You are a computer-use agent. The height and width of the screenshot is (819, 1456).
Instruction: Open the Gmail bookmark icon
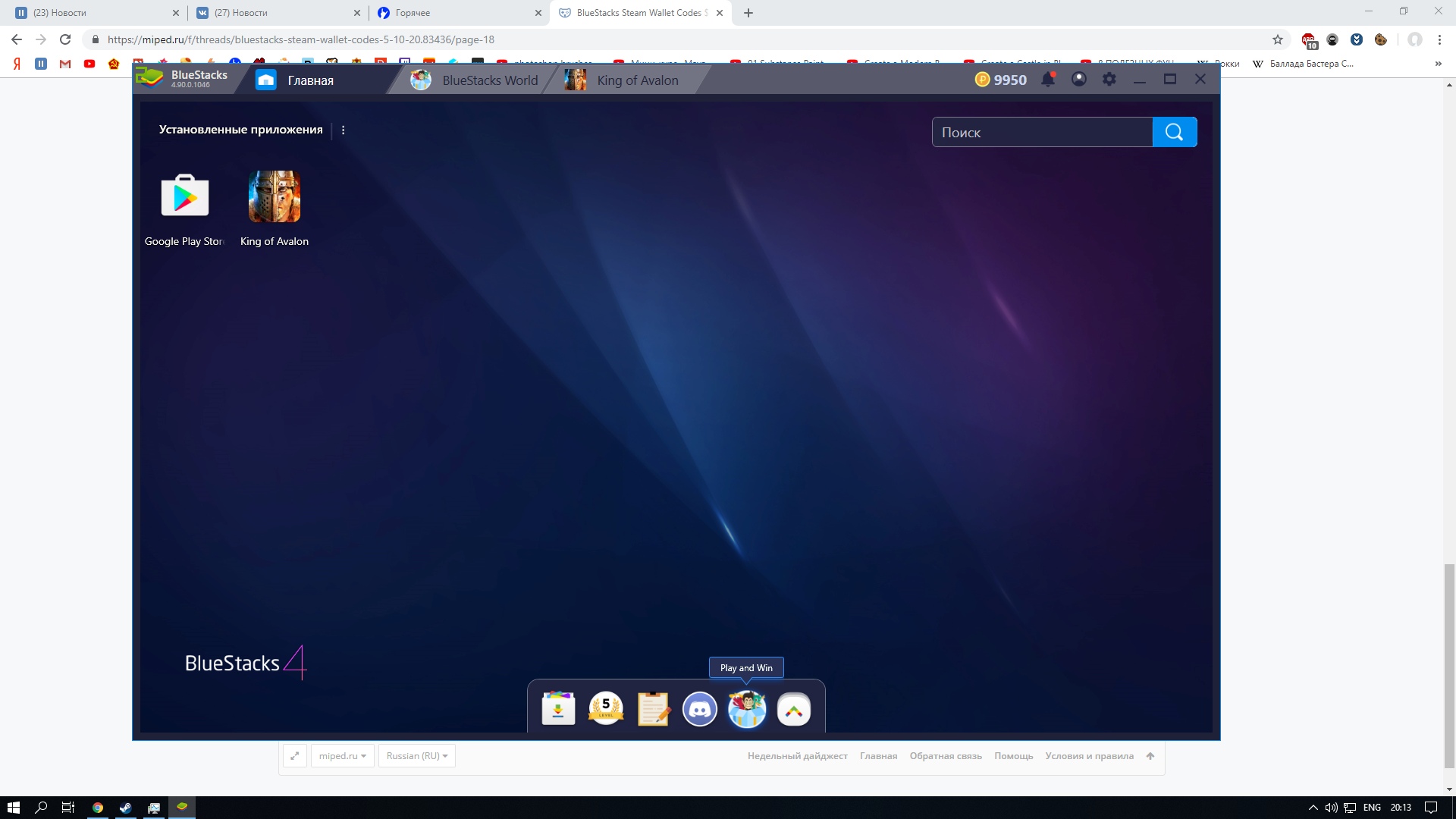point(65,64)
